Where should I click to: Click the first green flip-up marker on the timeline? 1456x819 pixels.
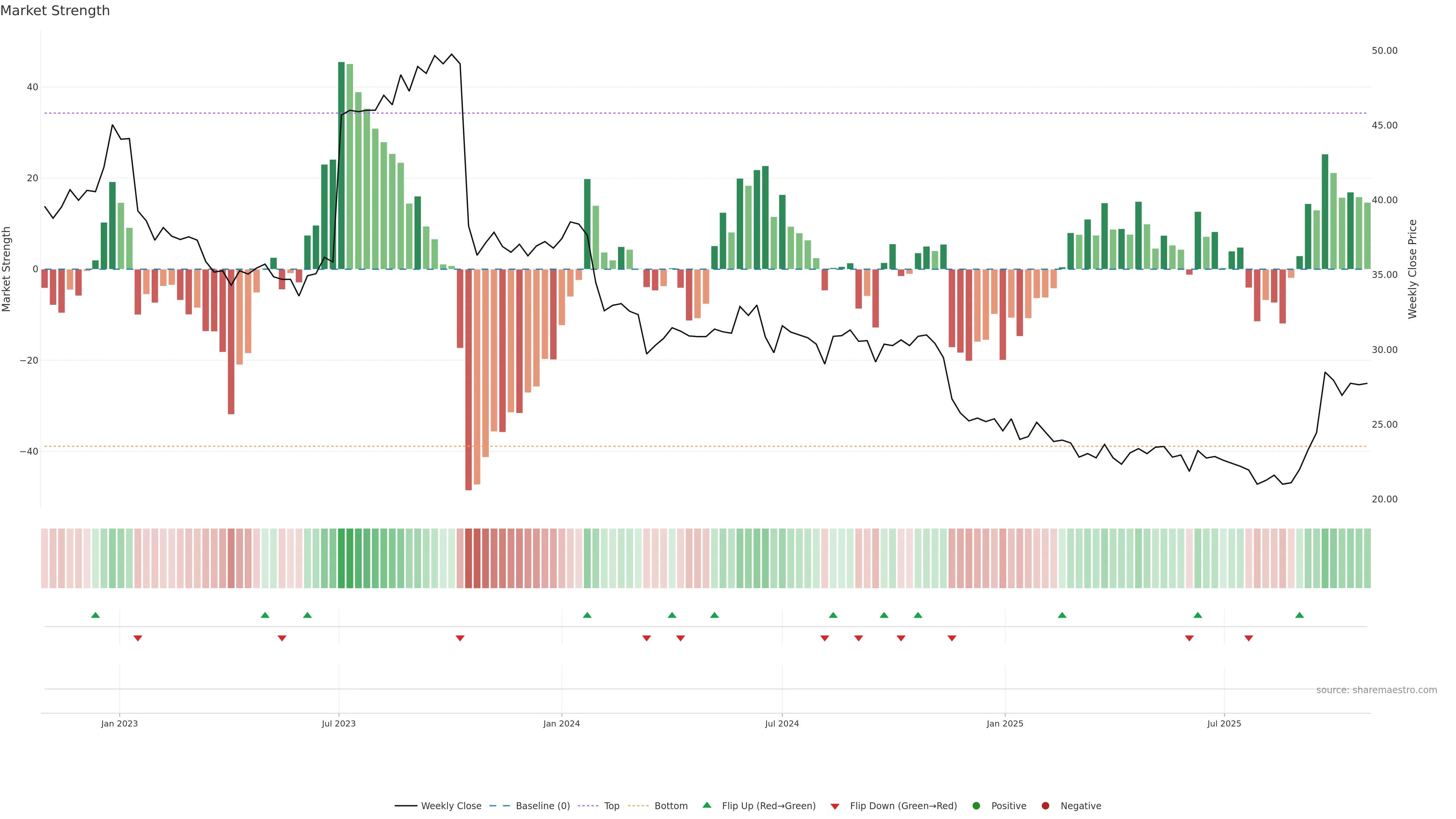click(x=96, y=615)
